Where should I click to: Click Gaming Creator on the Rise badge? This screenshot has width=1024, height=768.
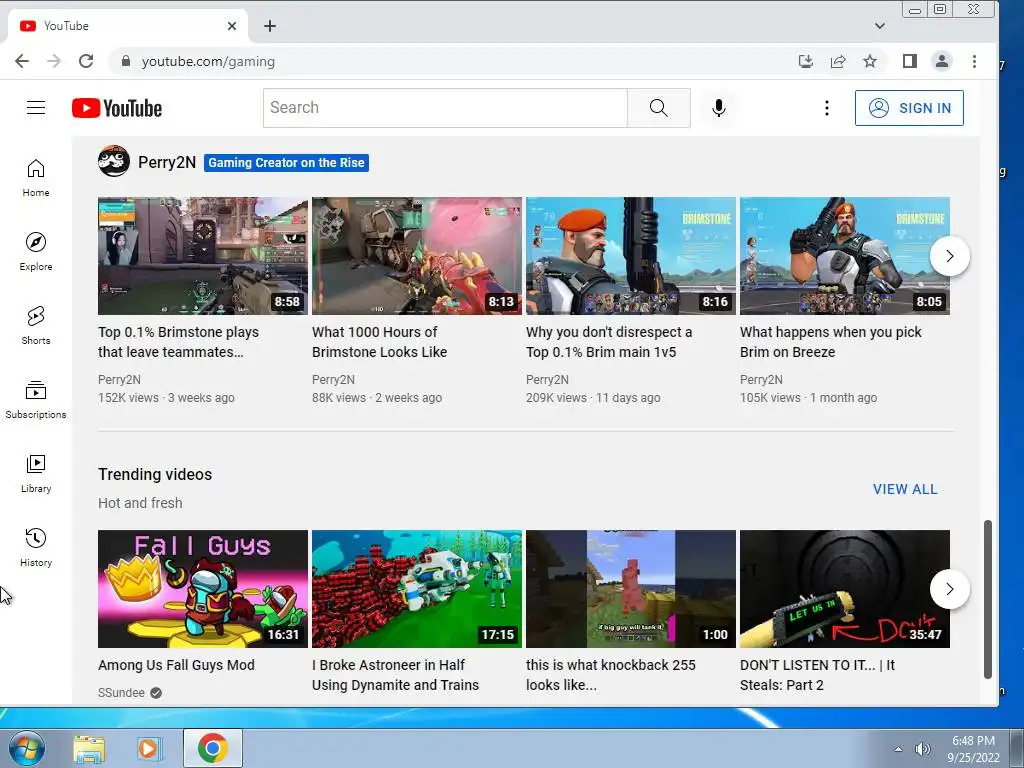pos(286,163)
